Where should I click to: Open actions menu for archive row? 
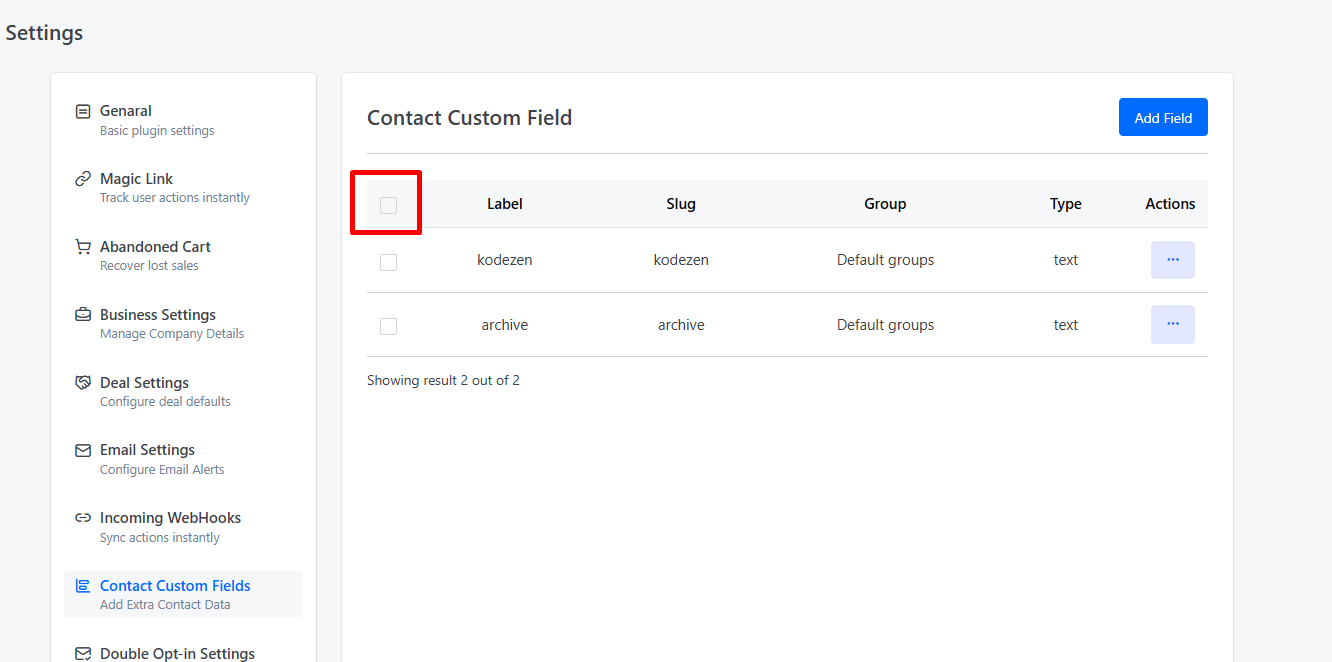pos(1172,324)
